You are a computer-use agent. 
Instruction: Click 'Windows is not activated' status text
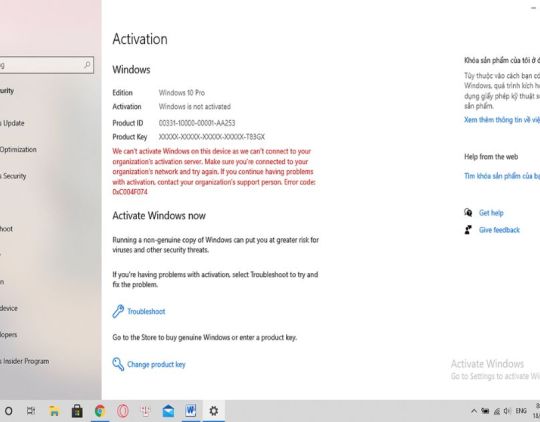(x=195, y=106)
